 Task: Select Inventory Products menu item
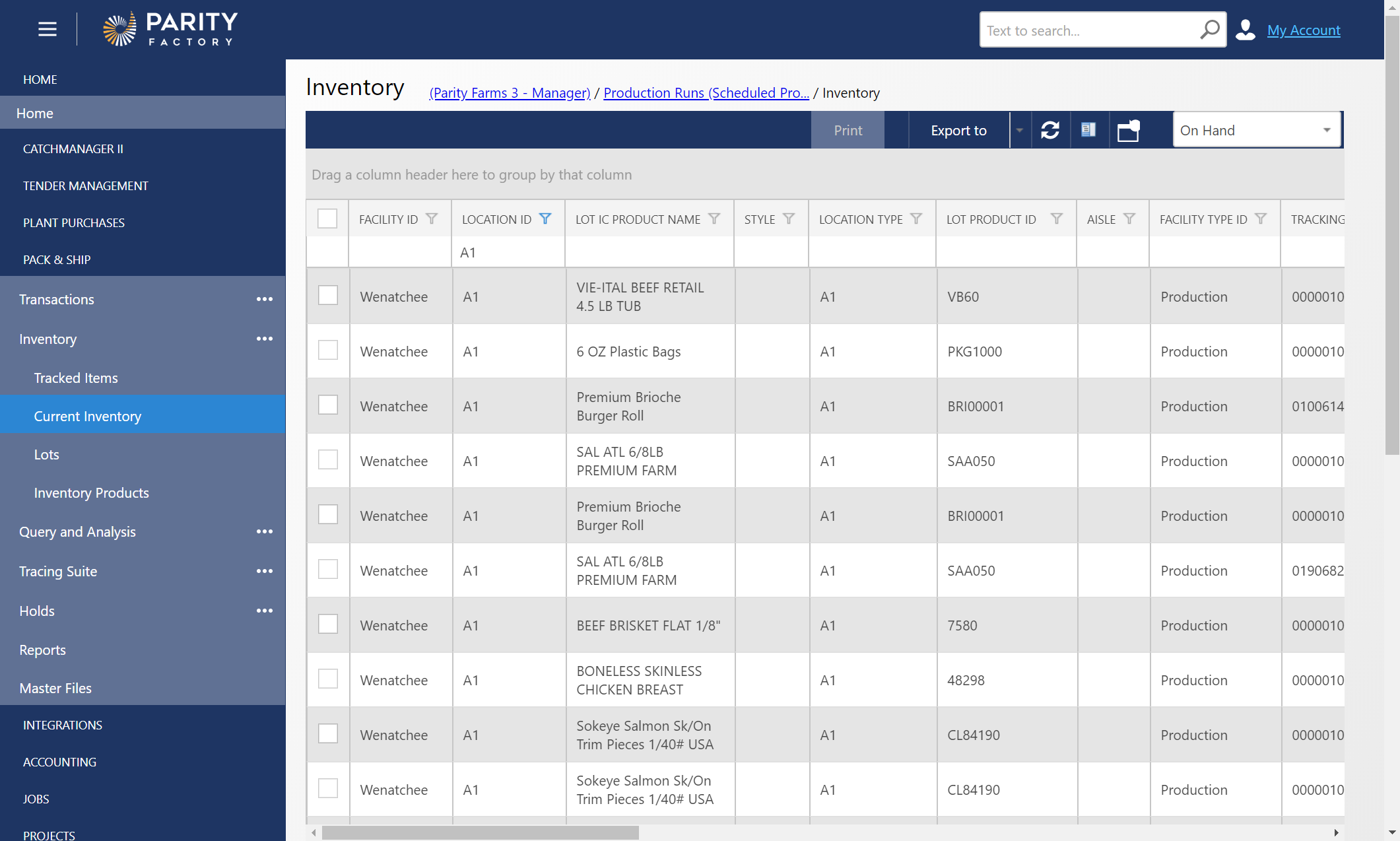tap(91, 492)
